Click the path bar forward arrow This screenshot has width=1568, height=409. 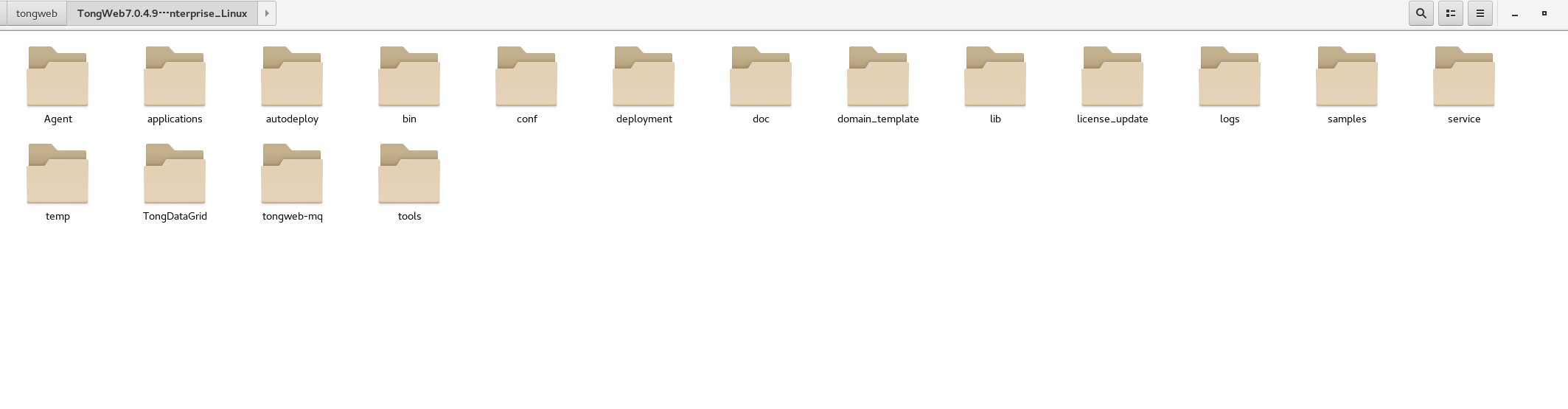(x=267, y=13)
